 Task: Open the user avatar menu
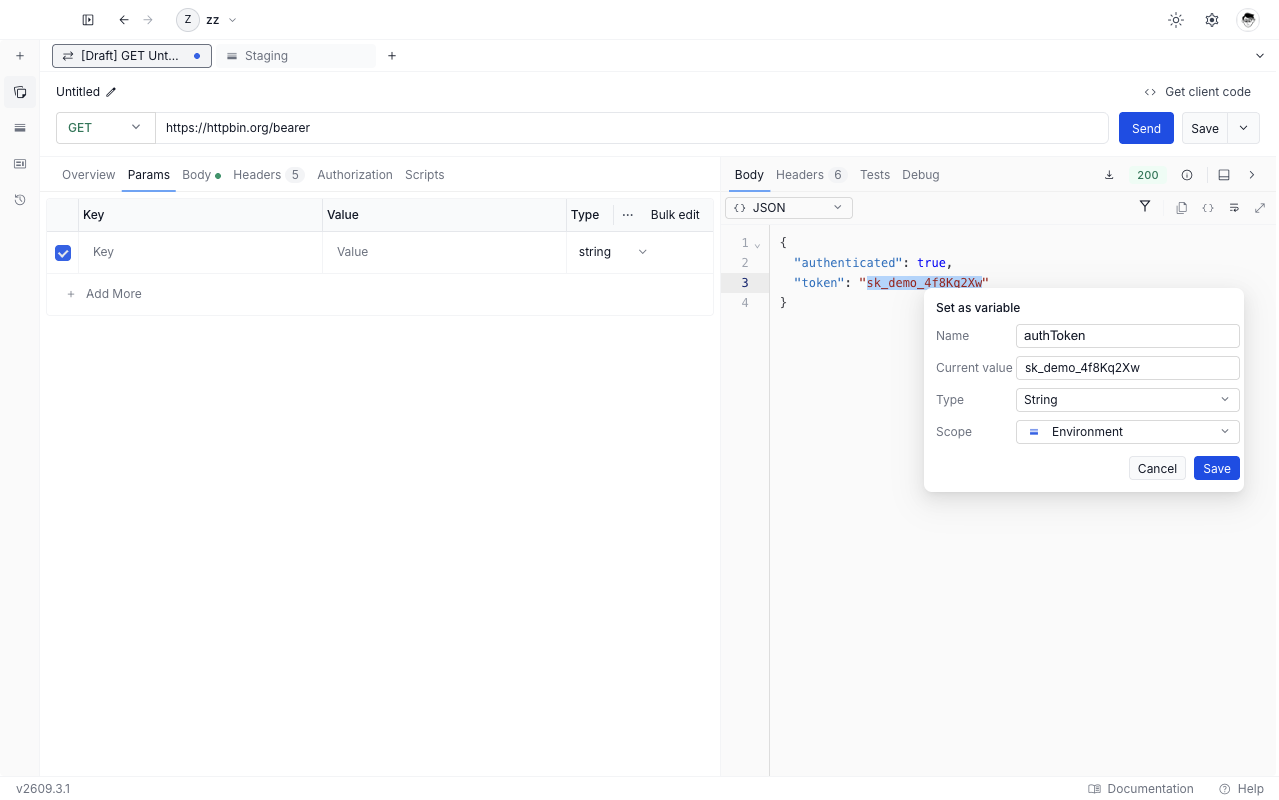coord(1248,20)
